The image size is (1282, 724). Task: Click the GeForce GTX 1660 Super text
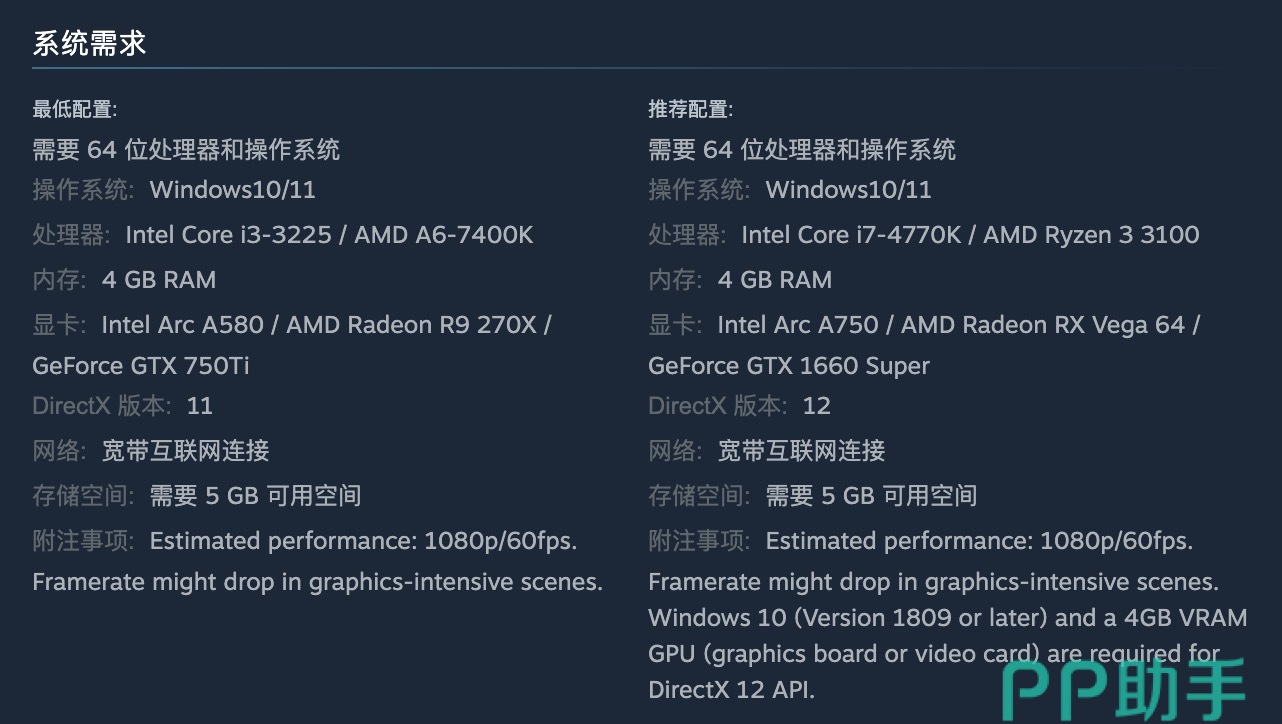[x=789, y=366]
